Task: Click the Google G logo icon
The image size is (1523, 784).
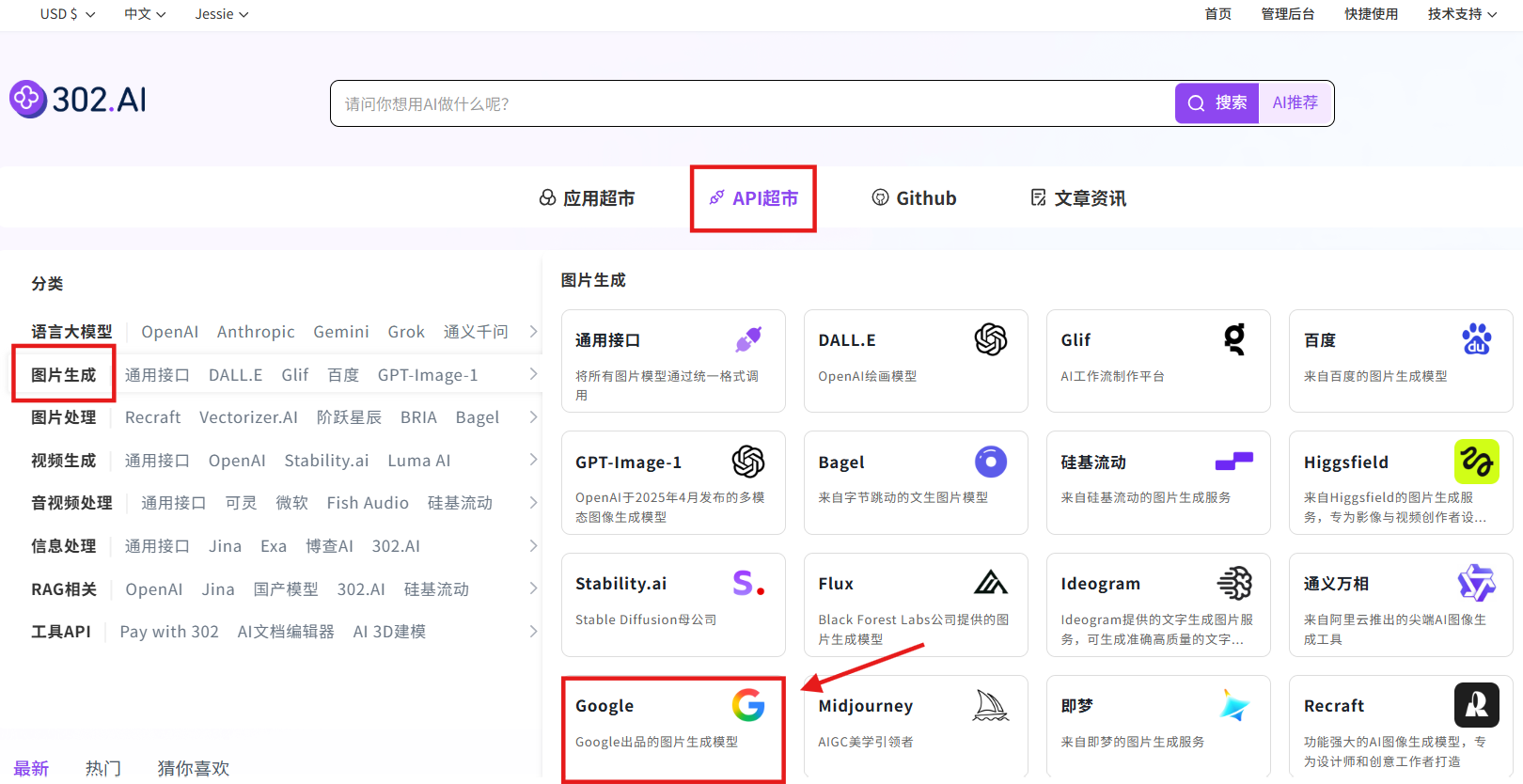Action: pyautogui.click(x=748, y=705)
